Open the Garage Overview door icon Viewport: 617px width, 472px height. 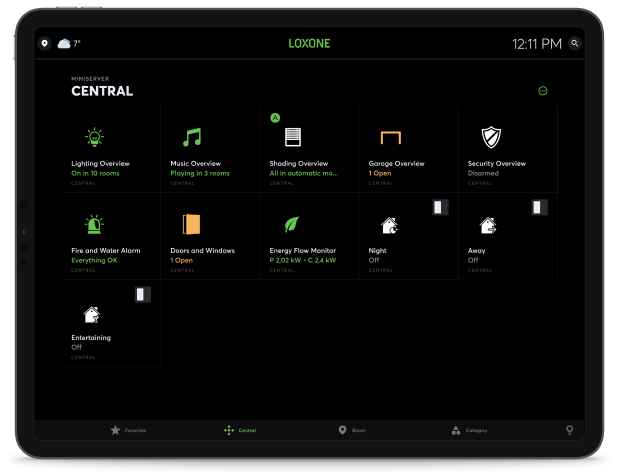[x=390, y=137]
